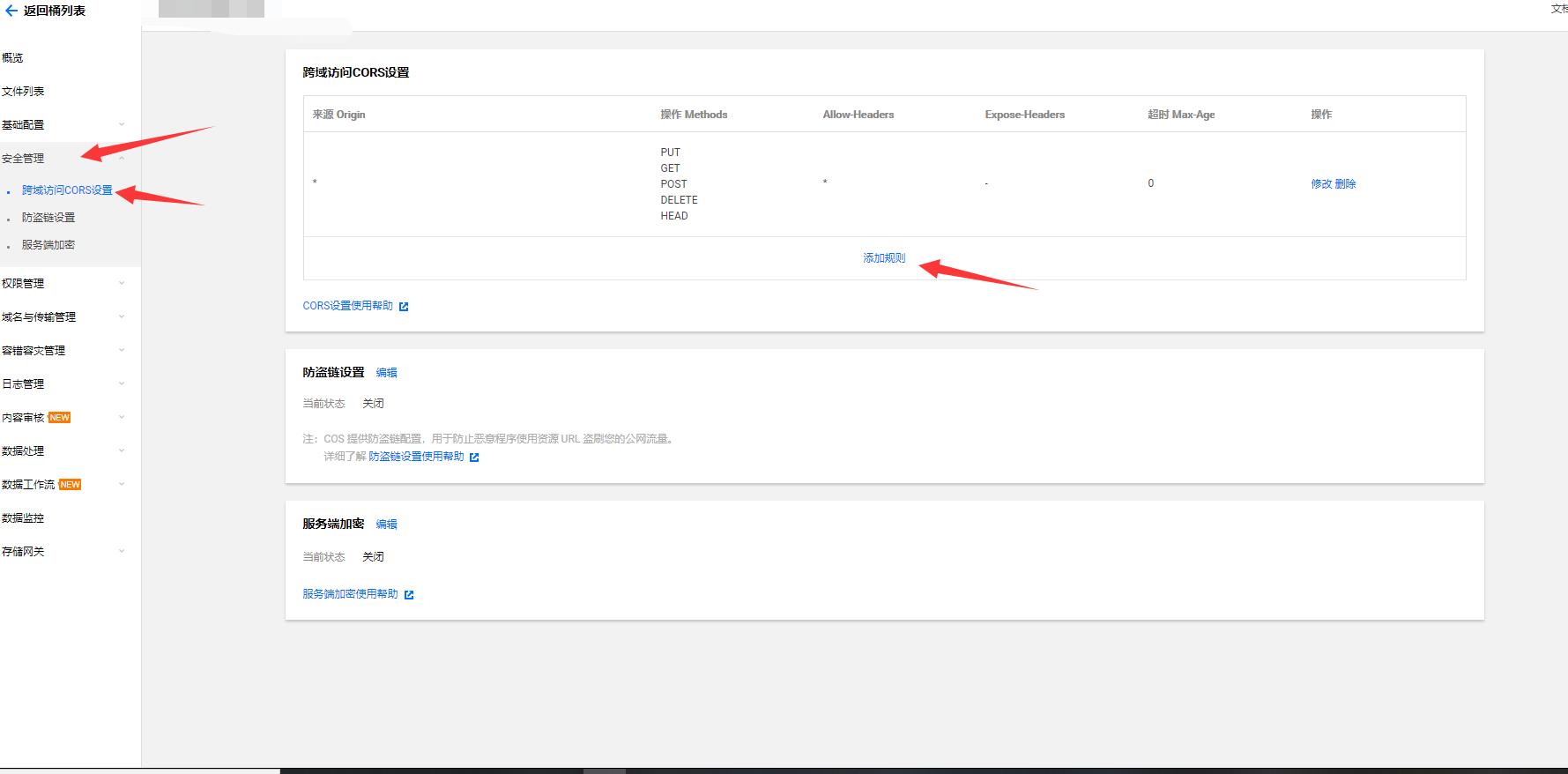This screenshot has height=774, width=1568.
Task: Click 删除 for the CORS rule
Action: pyautogui.click(x=1345, y=184)
